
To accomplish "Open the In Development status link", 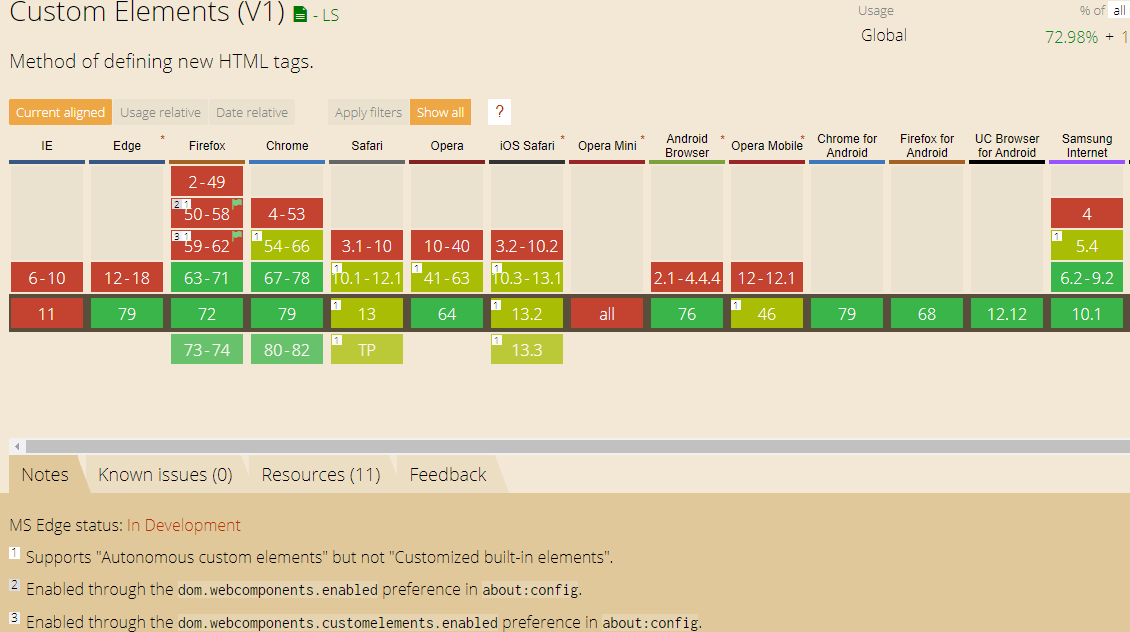I will point(184,525).
